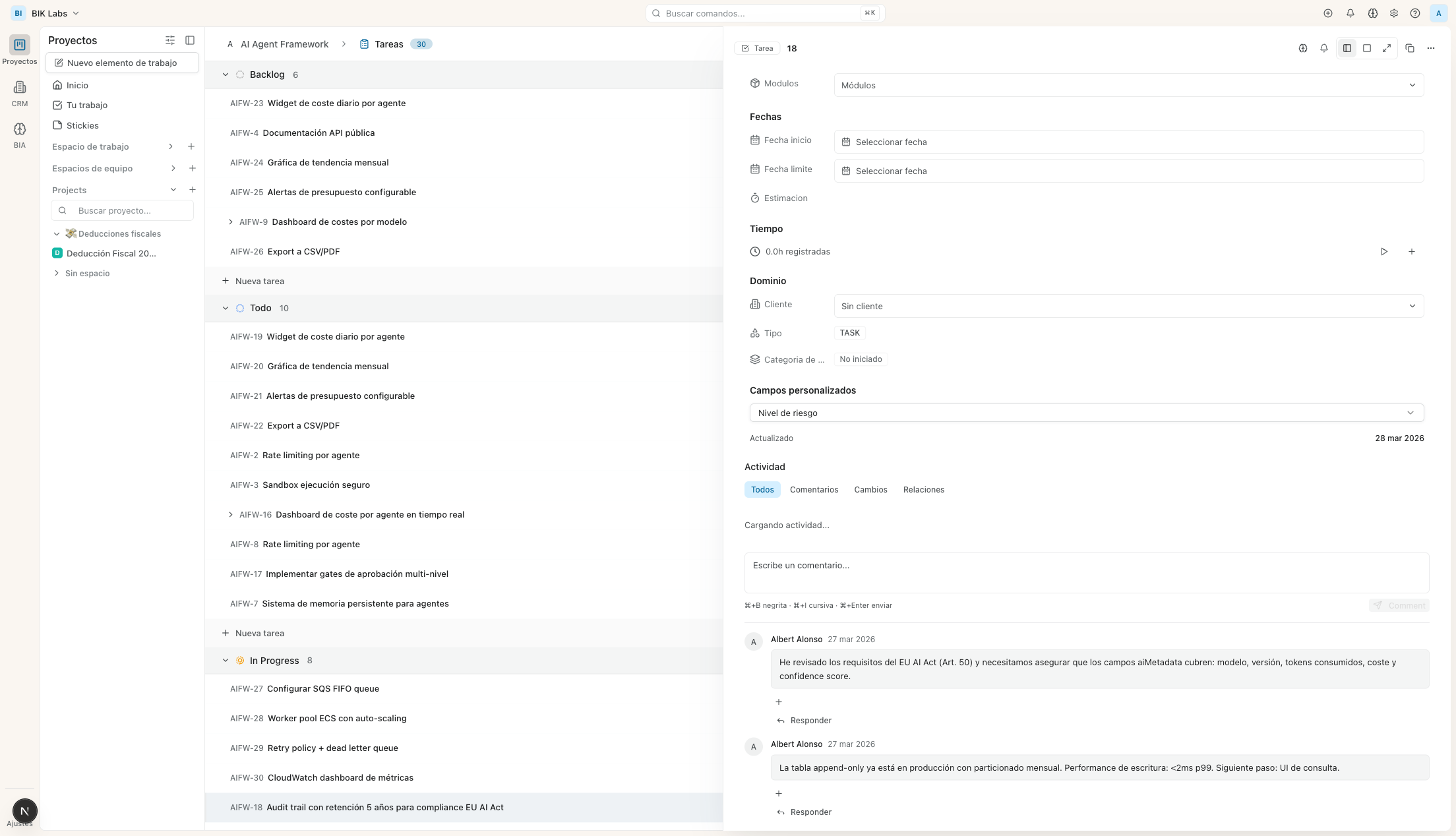The width and height of the screenshot is (1456, 836).
Task: Start the time tracking play button
Action: pos(1383,252)
